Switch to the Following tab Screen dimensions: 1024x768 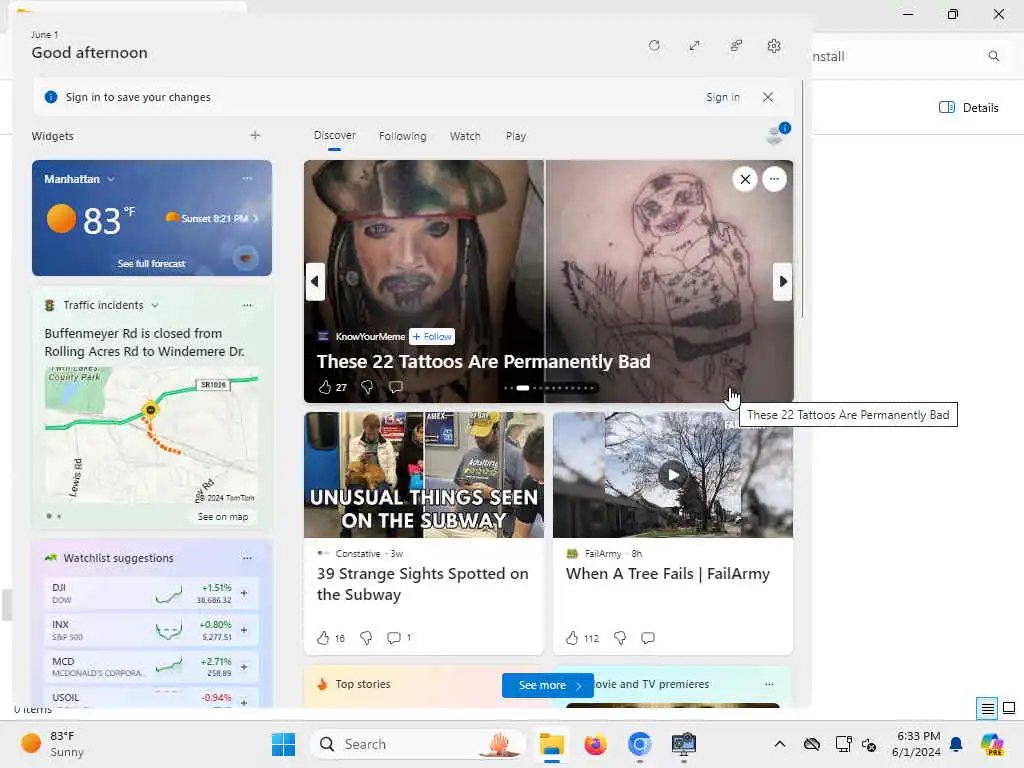click(x=402, y=136)
